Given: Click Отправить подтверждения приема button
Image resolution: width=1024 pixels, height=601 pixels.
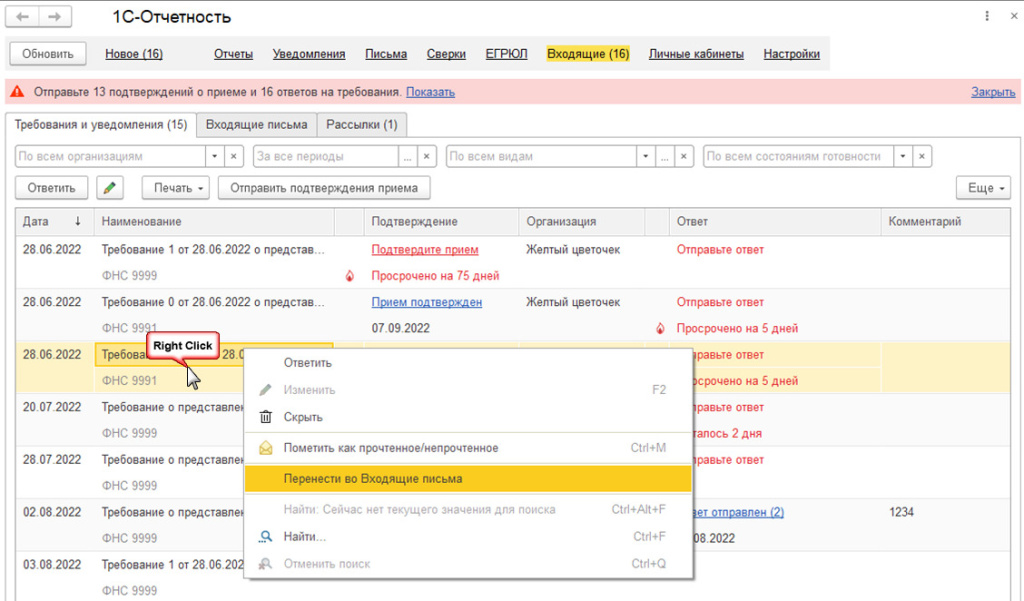Looking at the screenshot, I should [324, 188].
